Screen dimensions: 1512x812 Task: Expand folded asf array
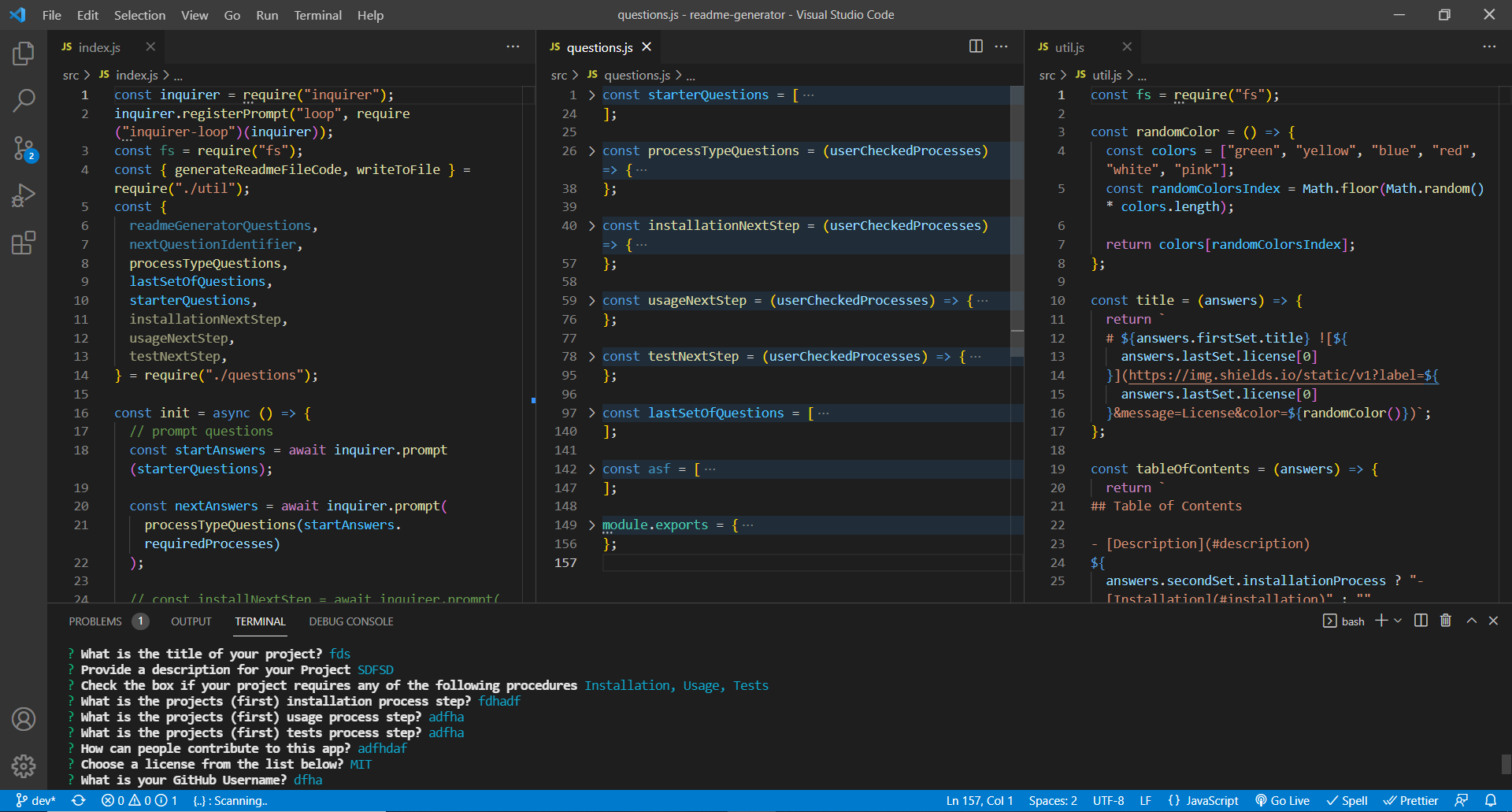[591, 469]
